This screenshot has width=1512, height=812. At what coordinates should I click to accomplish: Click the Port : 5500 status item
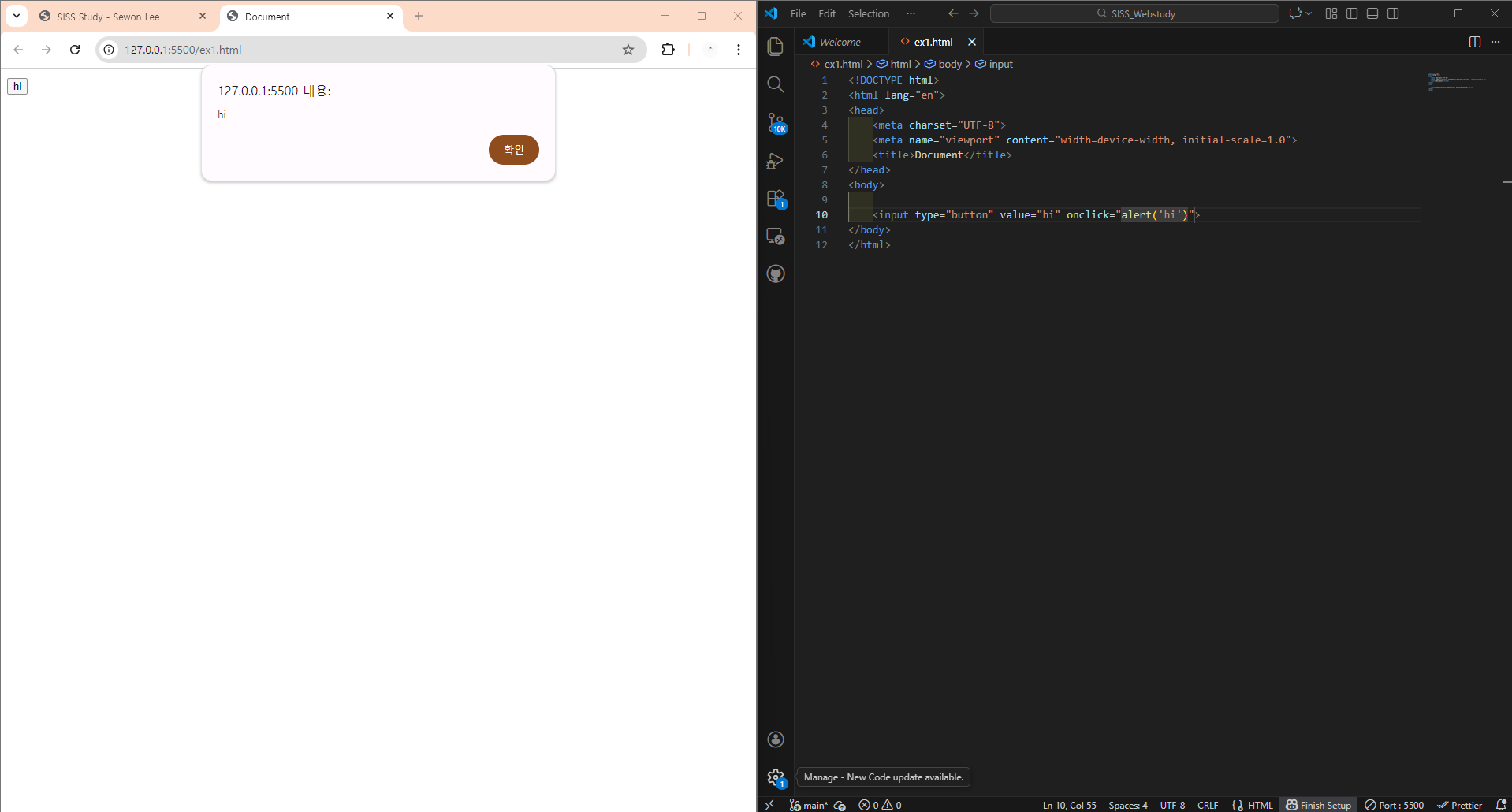click(1395, 805)
